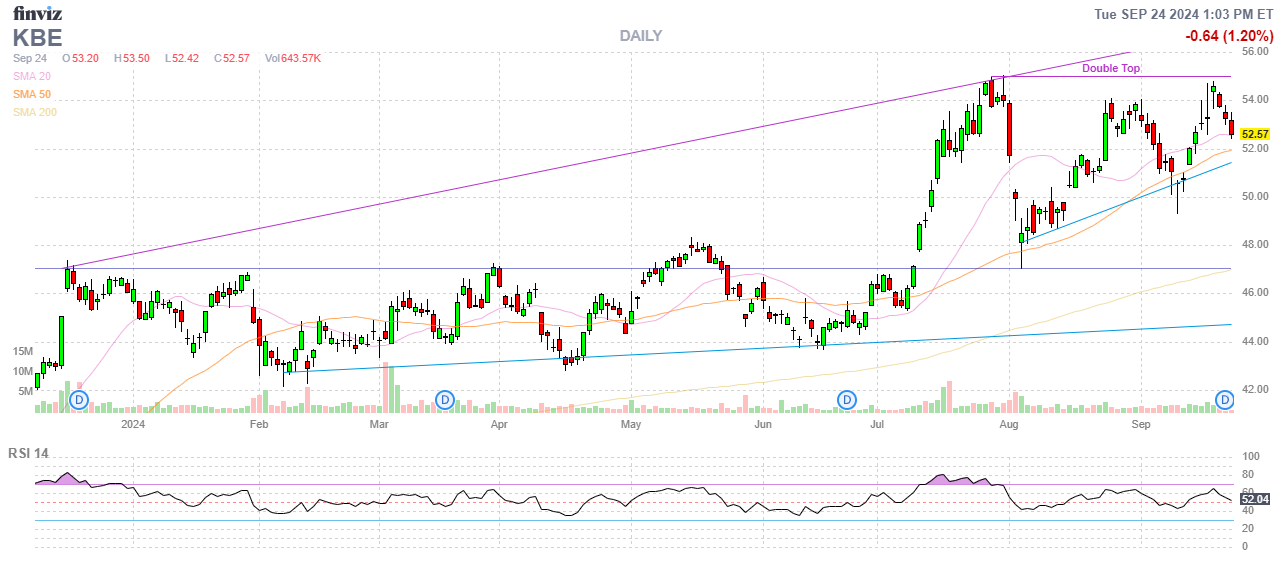Click the dividend marker left of 2024

coord(80,400)
